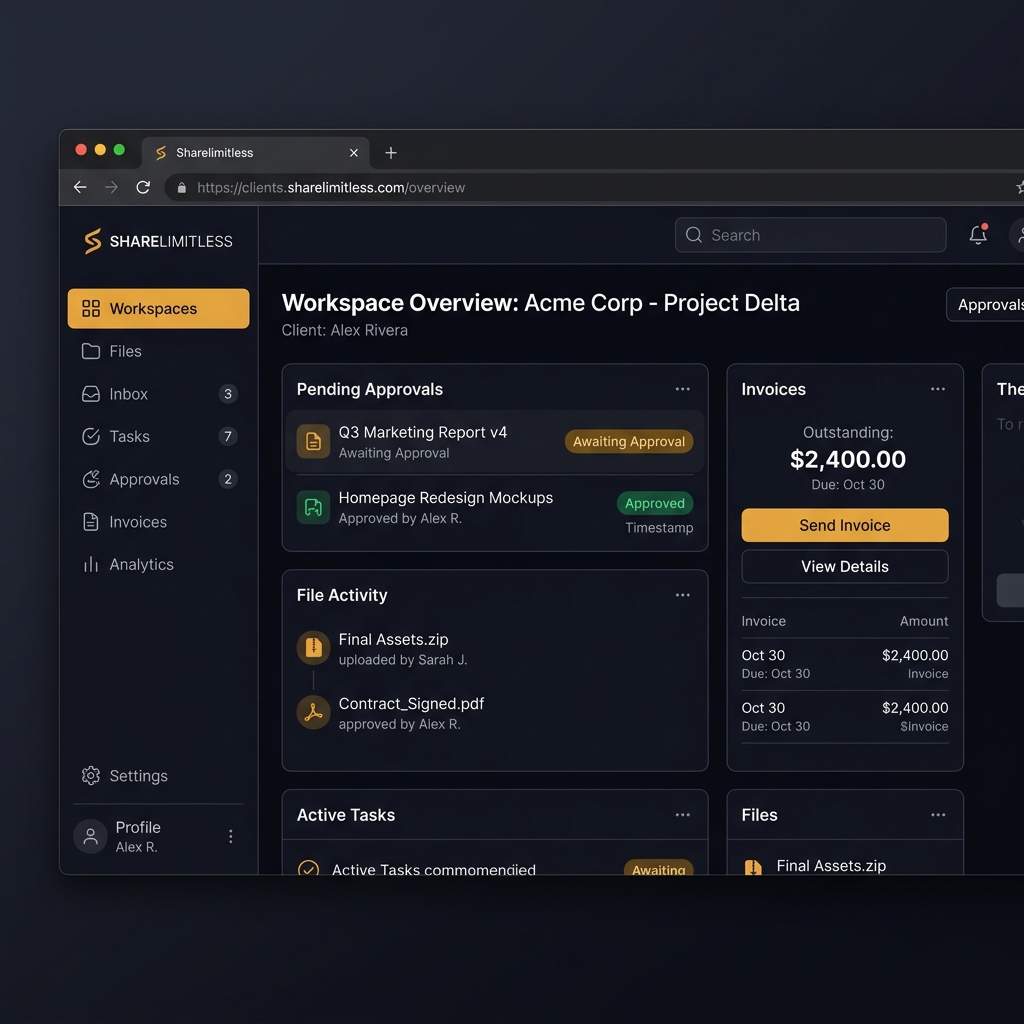Image resolution: width=1024 pixels, height=1024 pixels.
Task: Close the Sharelimitless tab
Action: [x=354, y=153]
